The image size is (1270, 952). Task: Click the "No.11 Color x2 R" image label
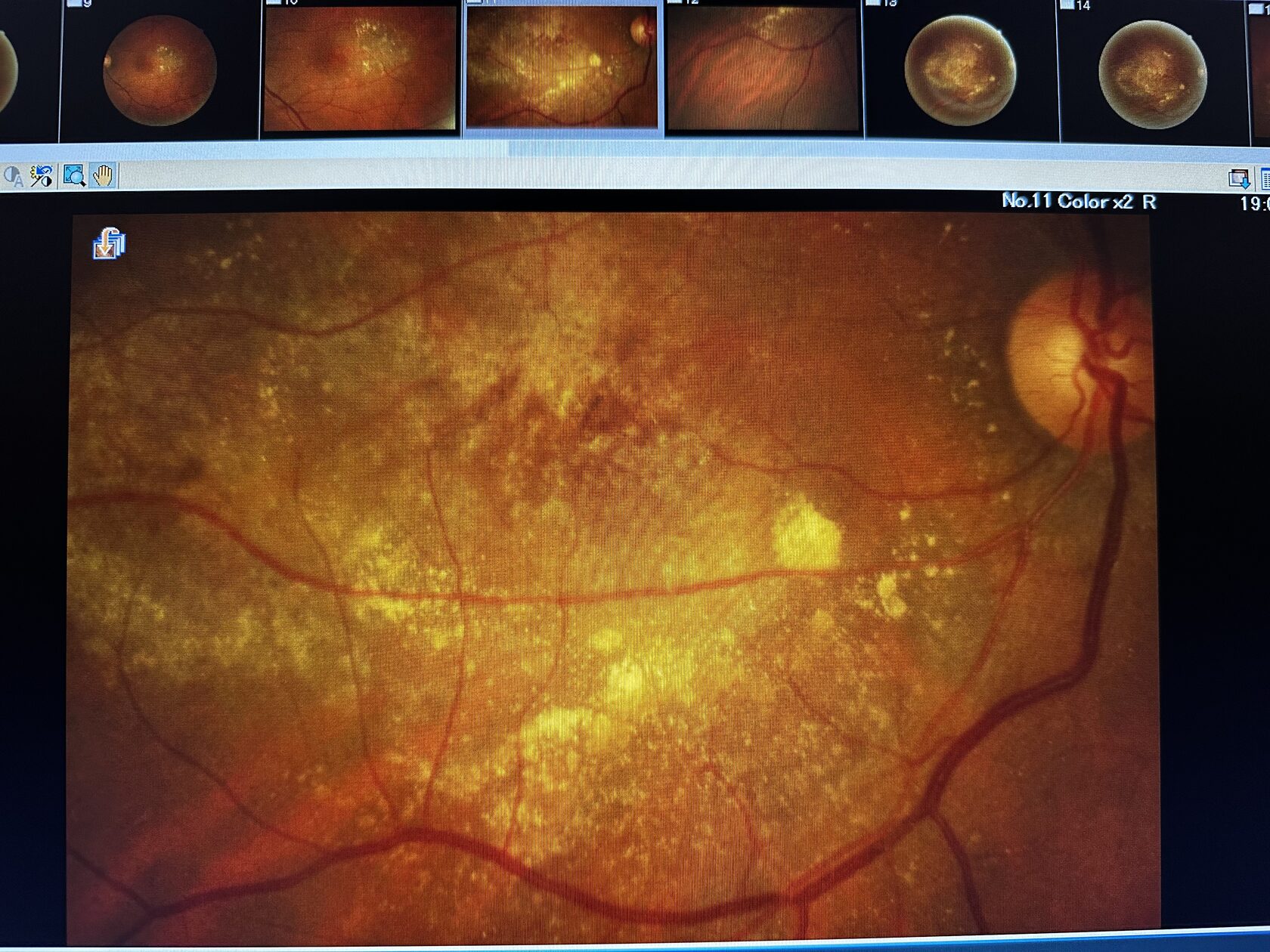tap(1079, 202)
